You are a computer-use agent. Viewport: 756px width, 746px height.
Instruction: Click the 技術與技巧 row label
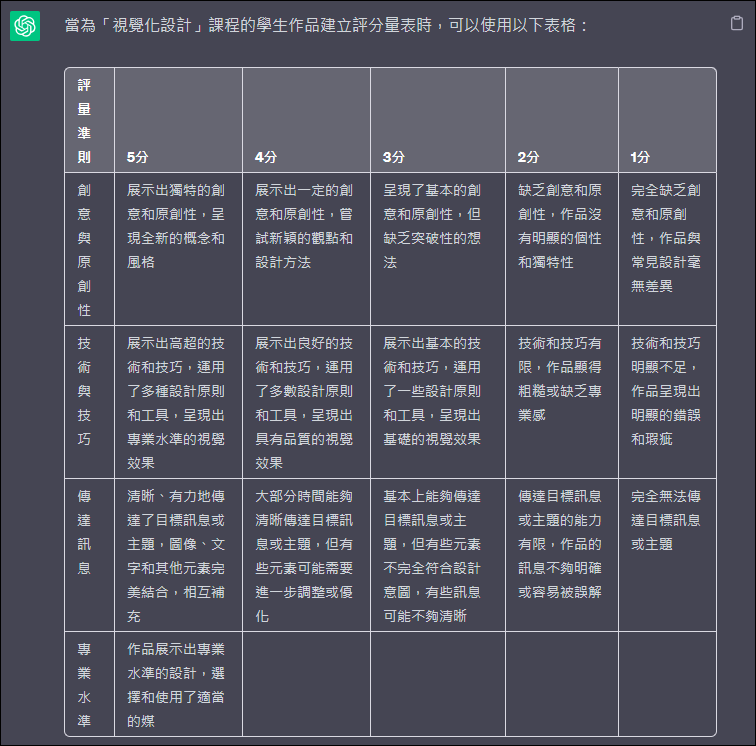pos(90,402)
